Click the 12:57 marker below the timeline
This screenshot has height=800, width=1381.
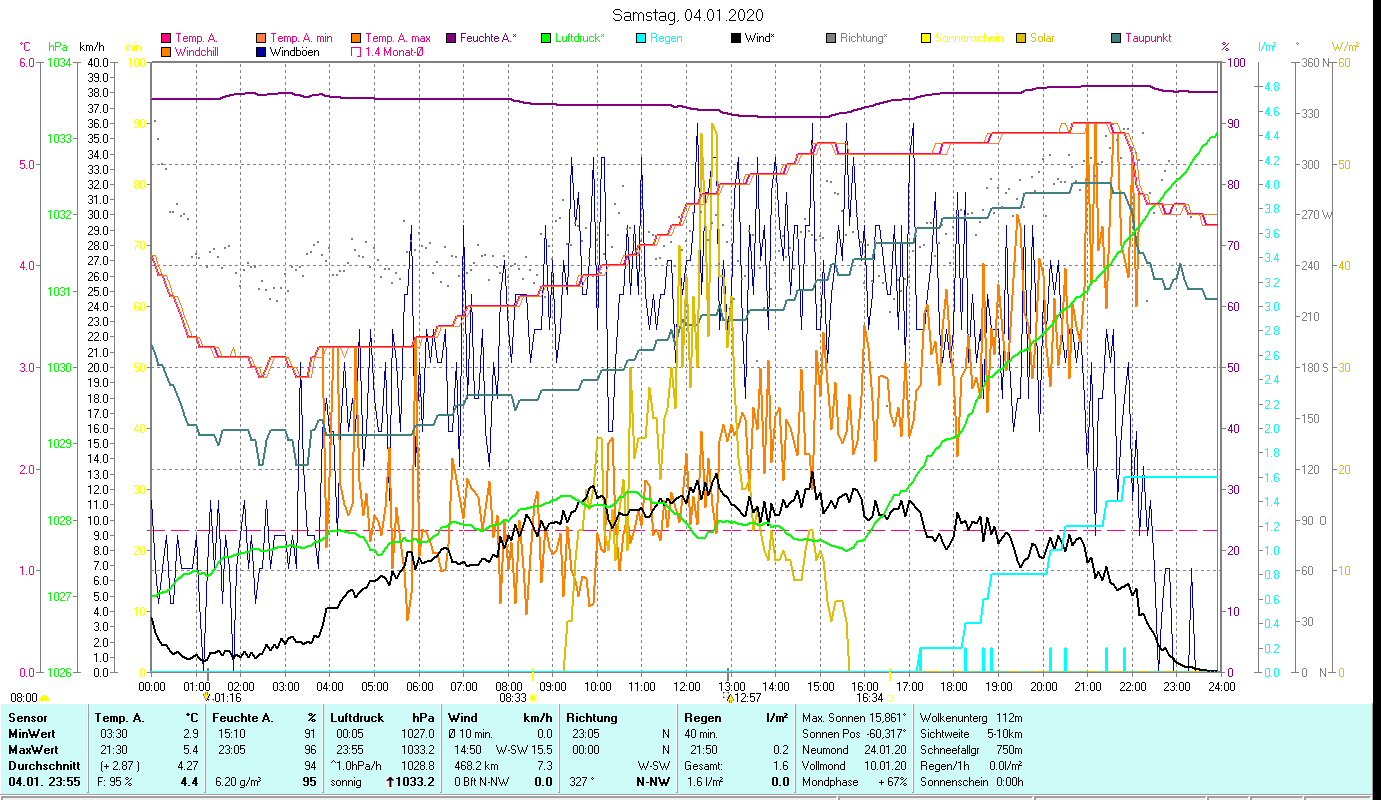pos(746,698)
